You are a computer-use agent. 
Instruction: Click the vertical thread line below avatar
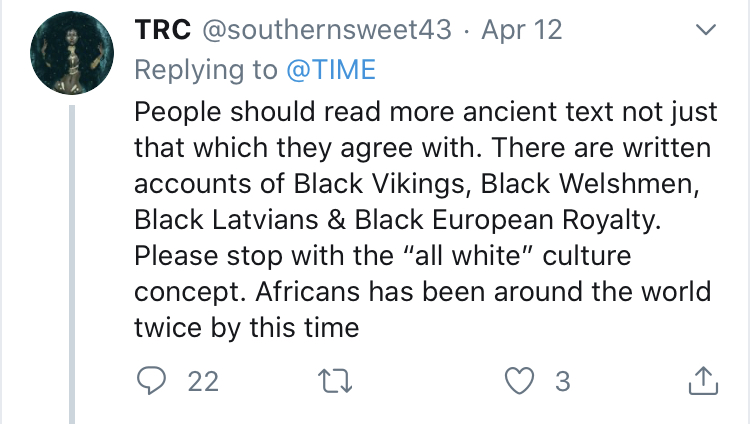pos(72,260)
